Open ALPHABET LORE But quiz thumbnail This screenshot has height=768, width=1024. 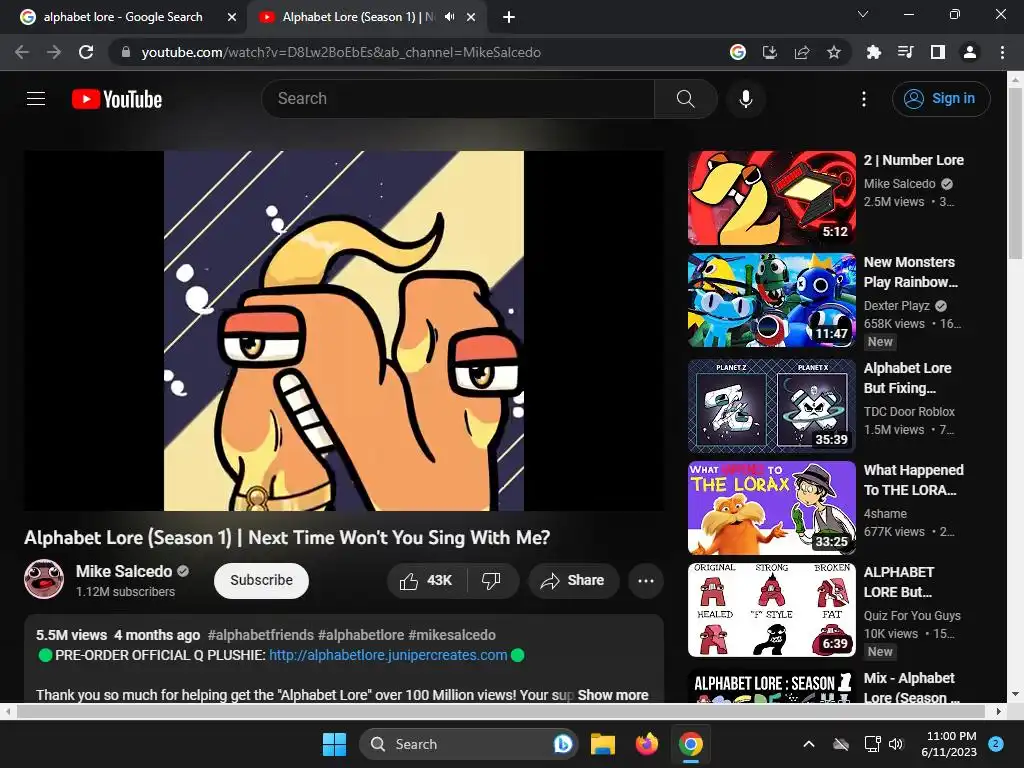pos(772,610)
